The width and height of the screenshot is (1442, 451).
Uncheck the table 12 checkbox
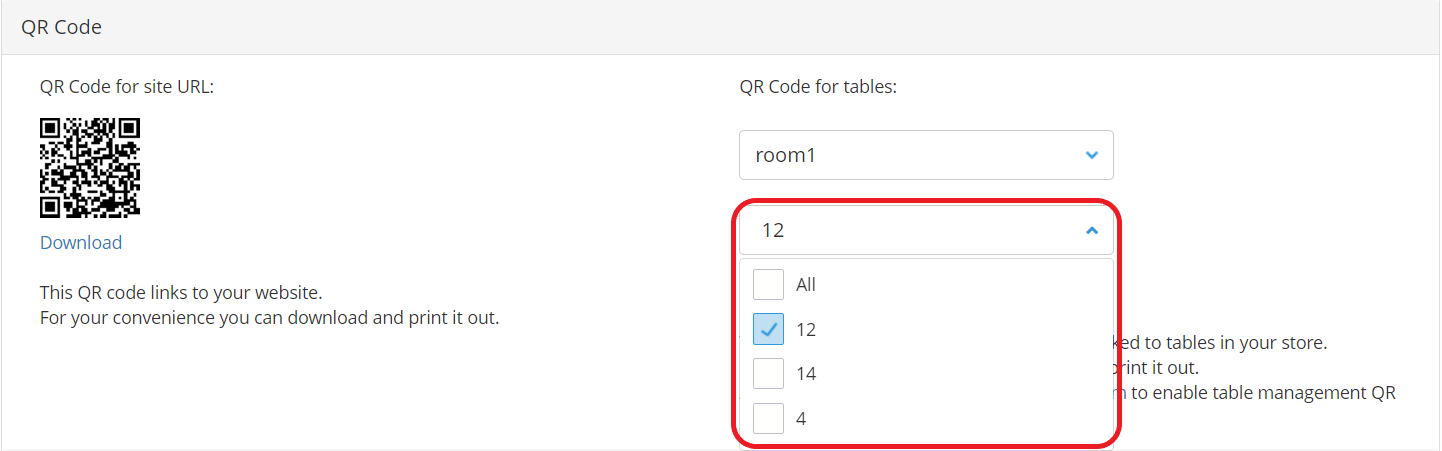point(768,329)
